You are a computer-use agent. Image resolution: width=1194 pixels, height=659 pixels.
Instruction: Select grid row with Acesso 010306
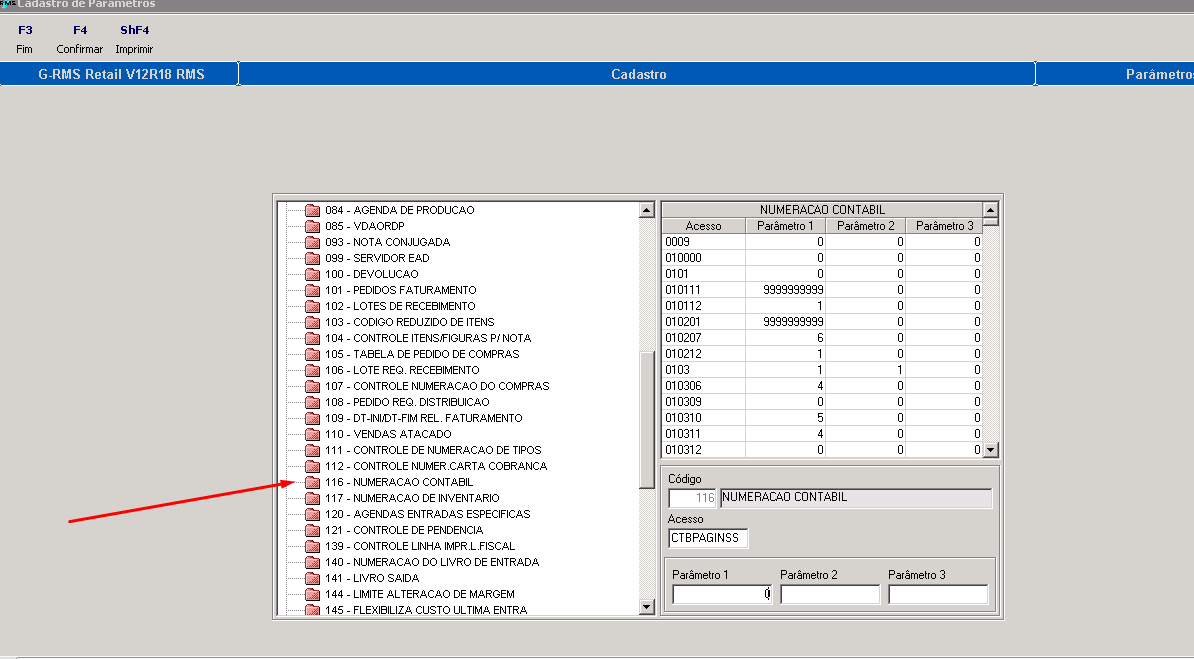coord(822,386)
